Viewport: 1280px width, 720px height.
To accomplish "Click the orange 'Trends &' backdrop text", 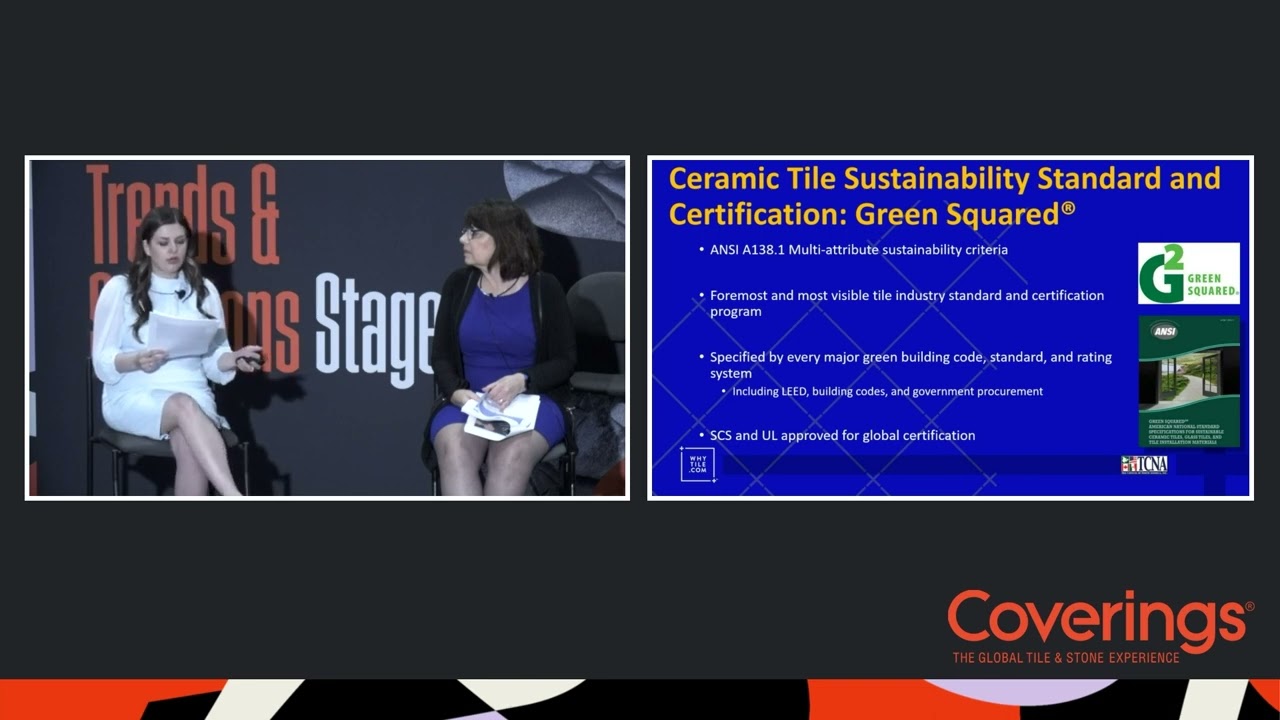I will click(x=182, y=214).
